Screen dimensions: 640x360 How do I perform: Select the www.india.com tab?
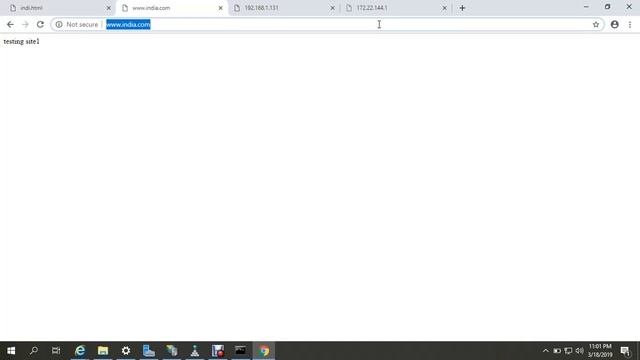pyautogui.click(x=171, y=8)
